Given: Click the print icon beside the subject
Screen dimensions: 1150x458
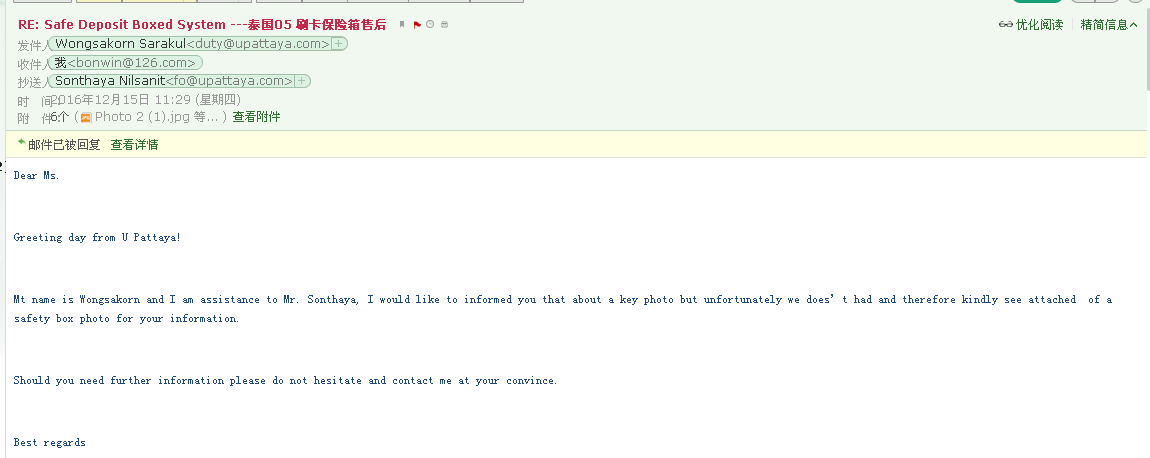Looking at the screenshot, I should (444, 24).
